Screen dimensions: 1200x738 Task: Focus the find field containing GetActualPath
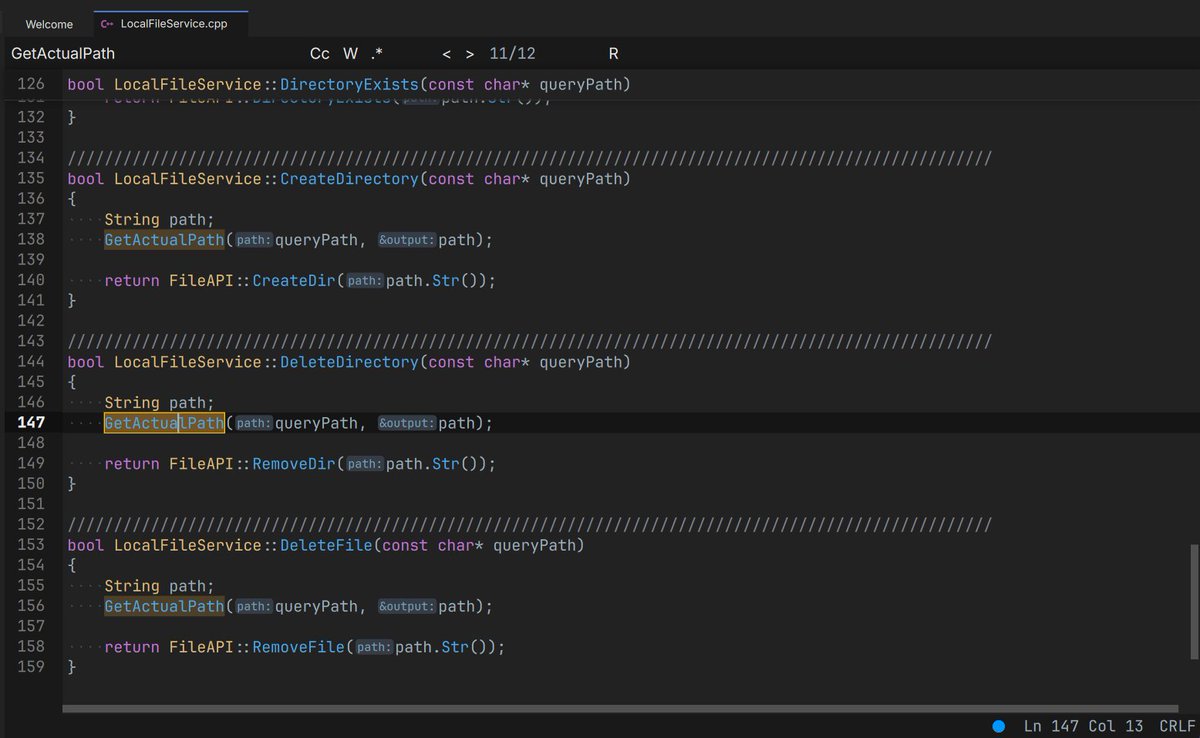150,54
